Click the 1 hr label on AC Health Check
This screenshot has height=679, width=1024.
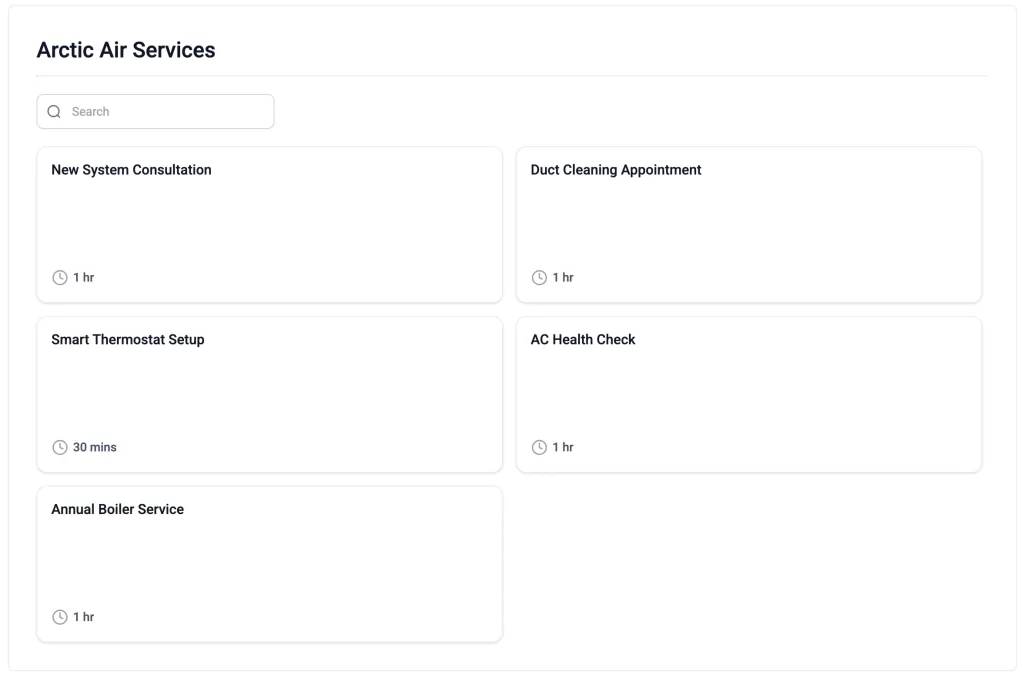[x=563, y=447]
